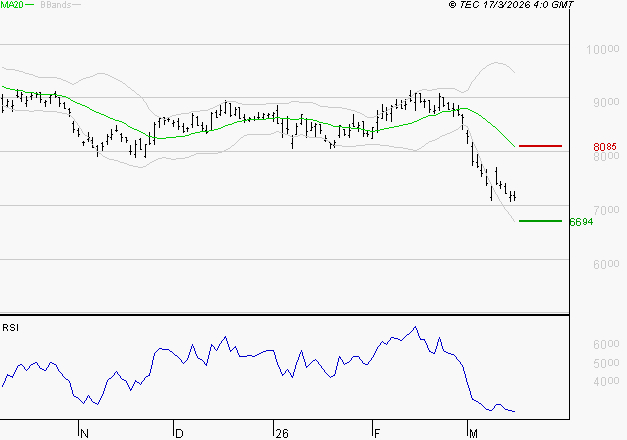Image resolution: width=627 pixels, height=440 pixels.
Task: Click the red 8085 resistance value
Action: click(605, 147)
